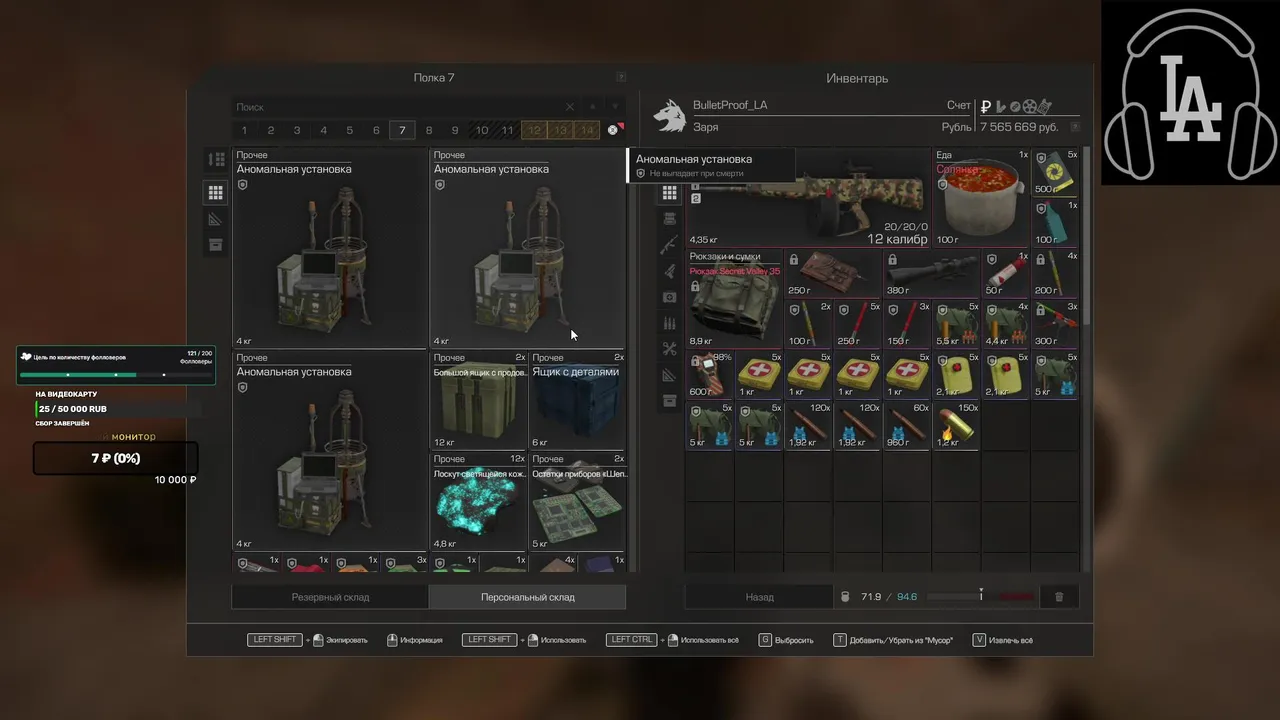Image resolution: width=1280 pixels, height=720 pixels.
Task: Click the BulletProof_LA player name
Action: [x=730, y=105]
